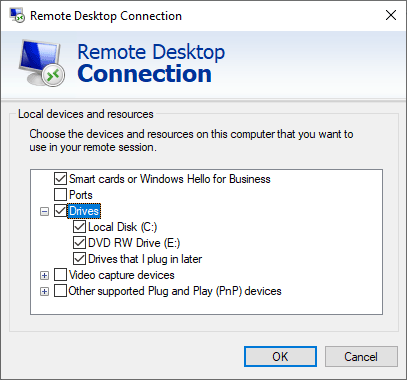Enable Other supported Plug and Play devices checkbox
The width and height of the screenshot is (407, 380).
(60, 291)
